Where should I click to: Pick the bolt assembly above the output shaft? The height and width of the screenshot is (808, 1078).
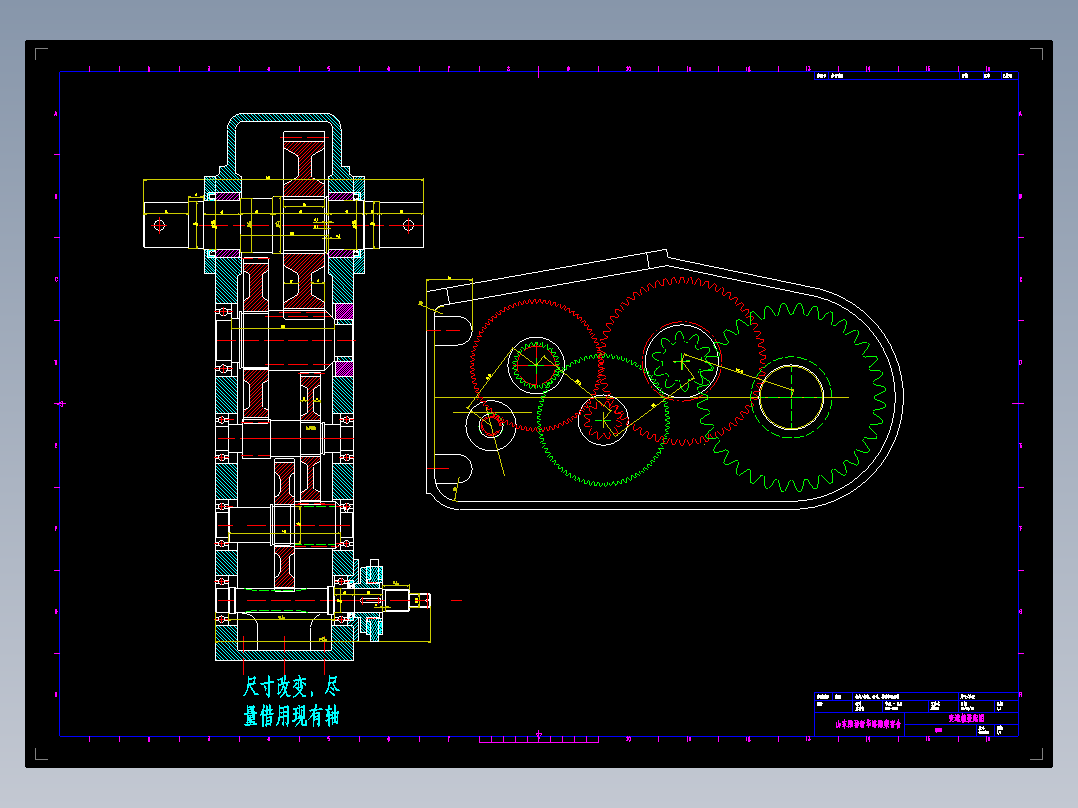(x=373, y=571)
